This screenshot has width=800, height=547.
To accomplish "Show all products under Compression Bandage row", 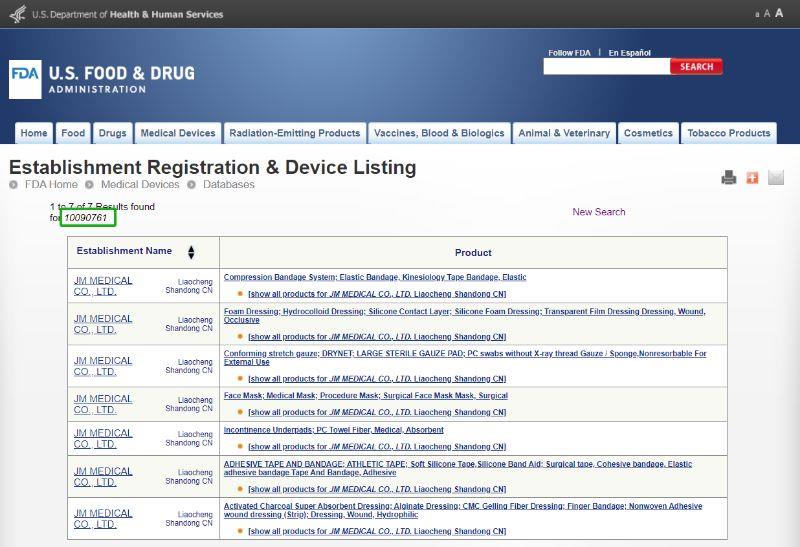I will pyautogui.click(x=377, y=294).
